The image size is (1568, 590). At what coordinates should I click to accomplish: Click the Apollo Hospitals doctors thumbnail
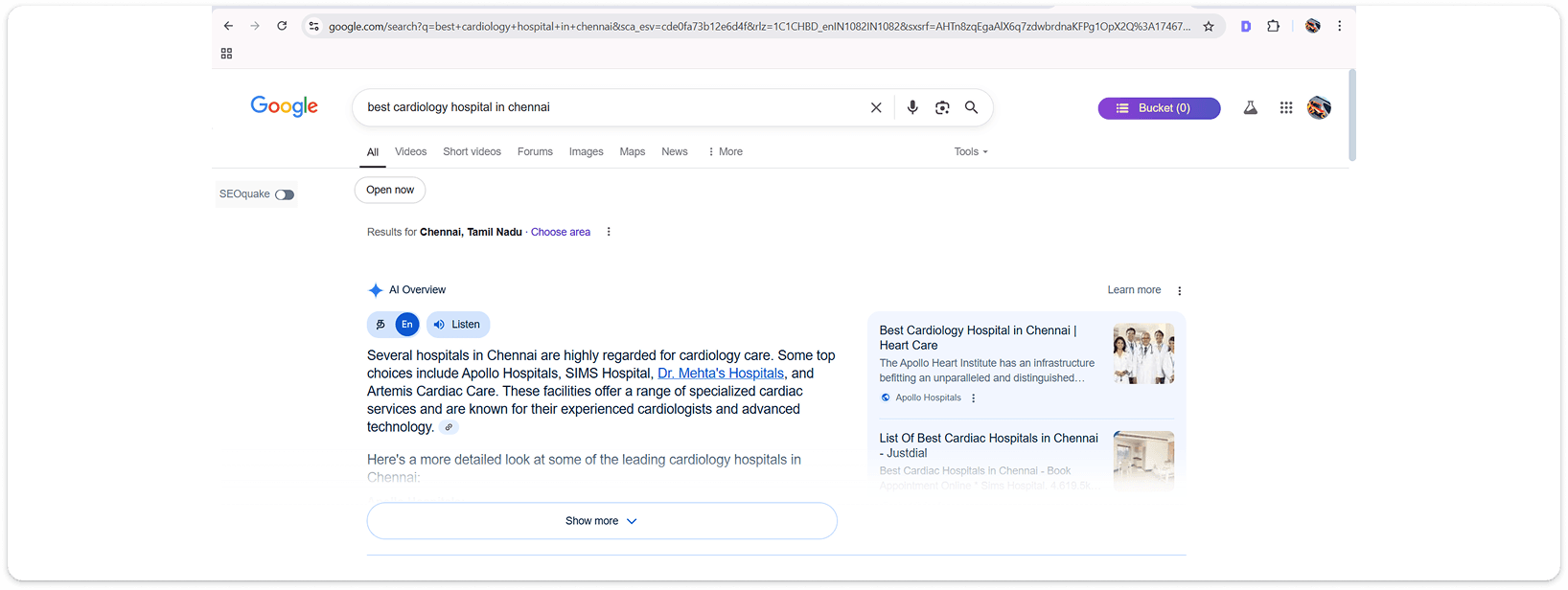click(x=1143, y=353)
